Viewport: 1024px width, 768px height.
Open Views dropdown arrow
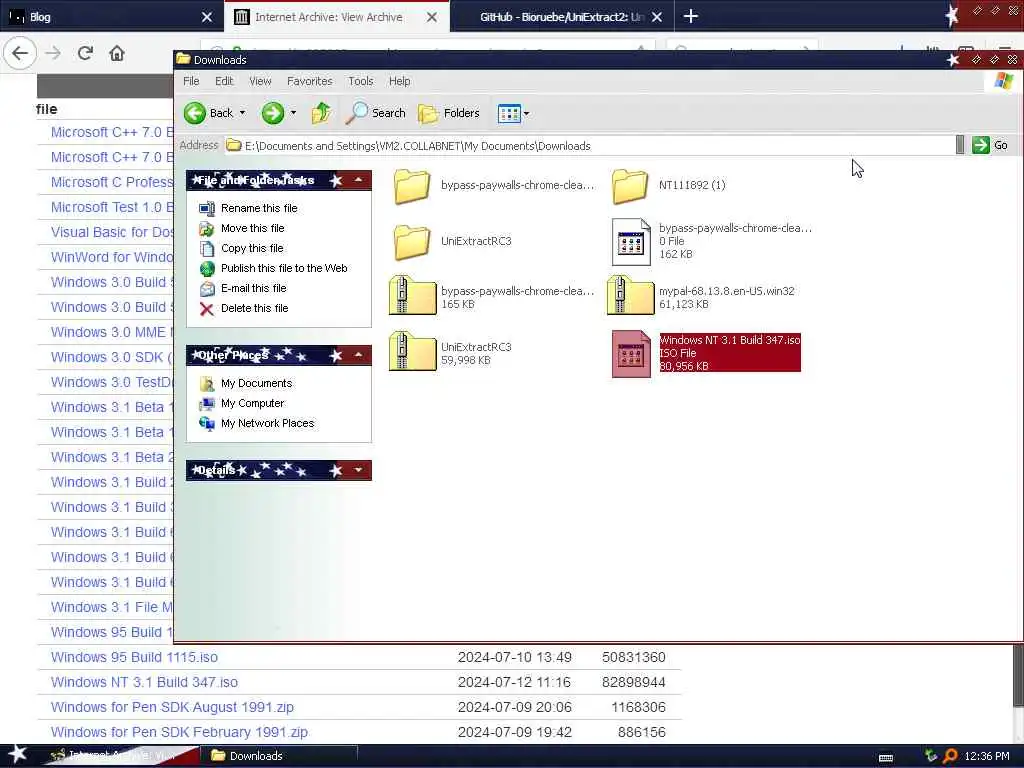[x=526, y=114]
